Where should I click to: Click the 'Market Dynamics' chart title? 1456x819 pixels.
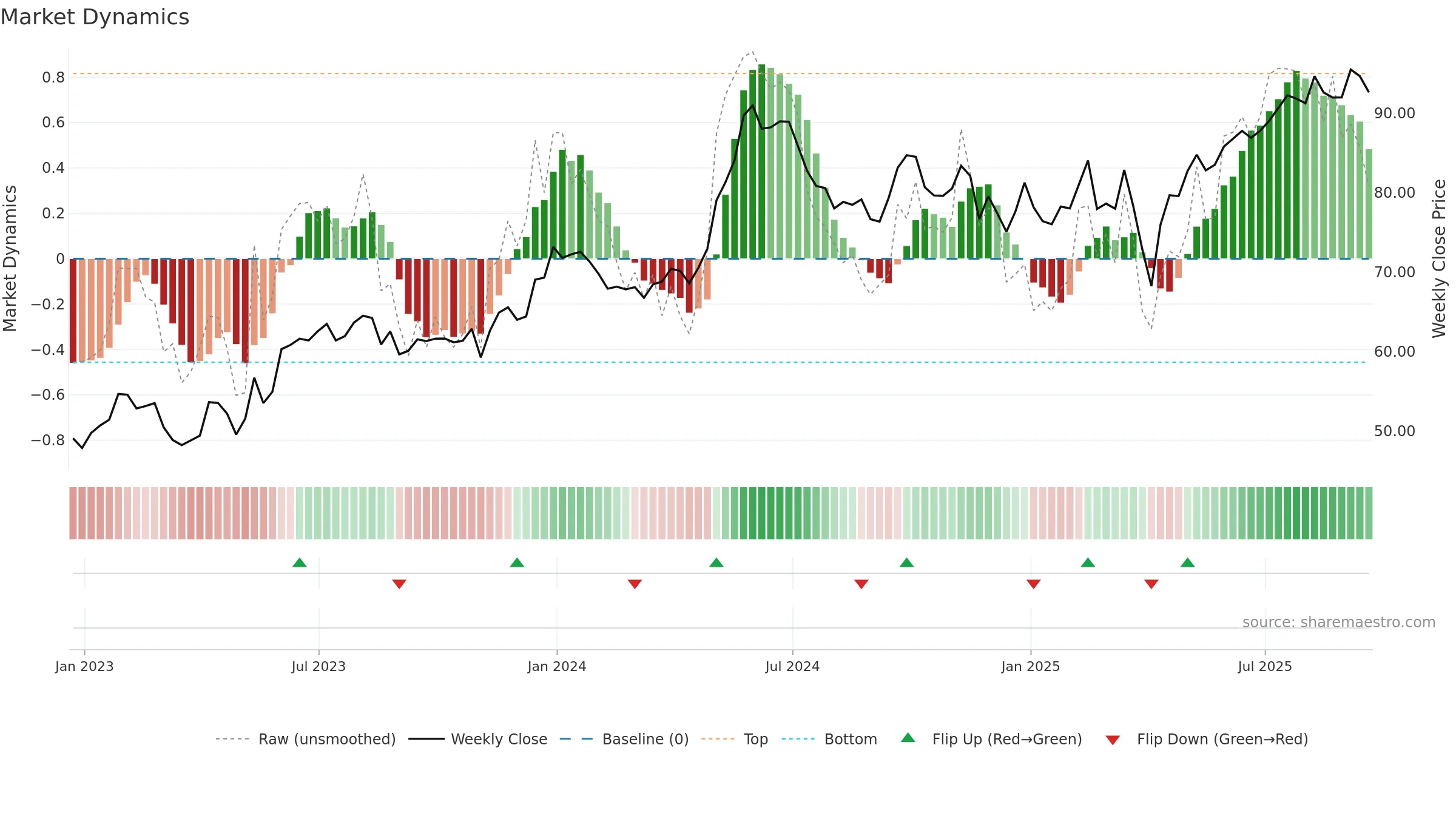(95, 17)
